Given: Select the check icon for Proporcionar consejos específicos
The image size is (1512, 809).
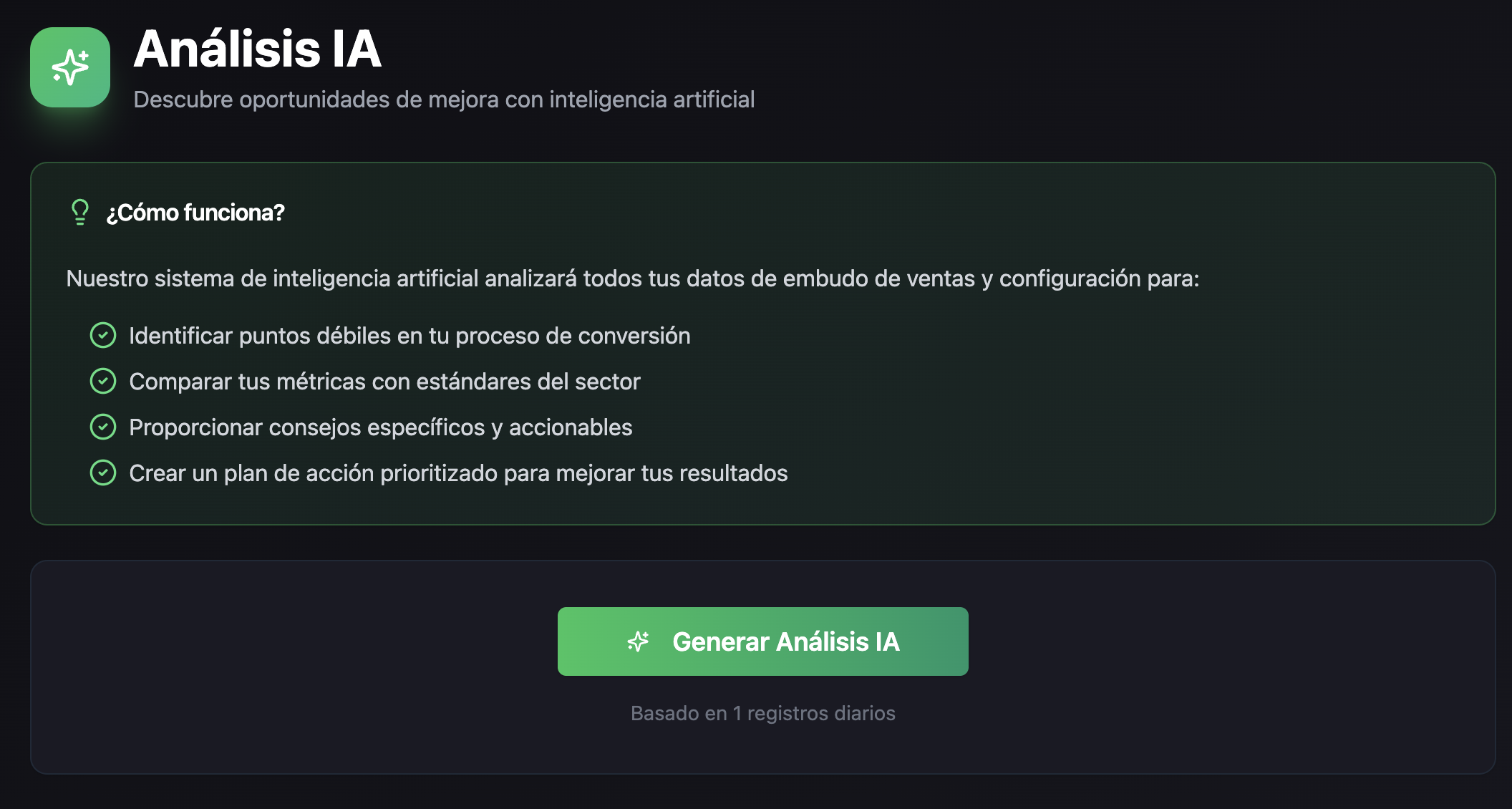Looking at the screenshot, I should [104, 427].
